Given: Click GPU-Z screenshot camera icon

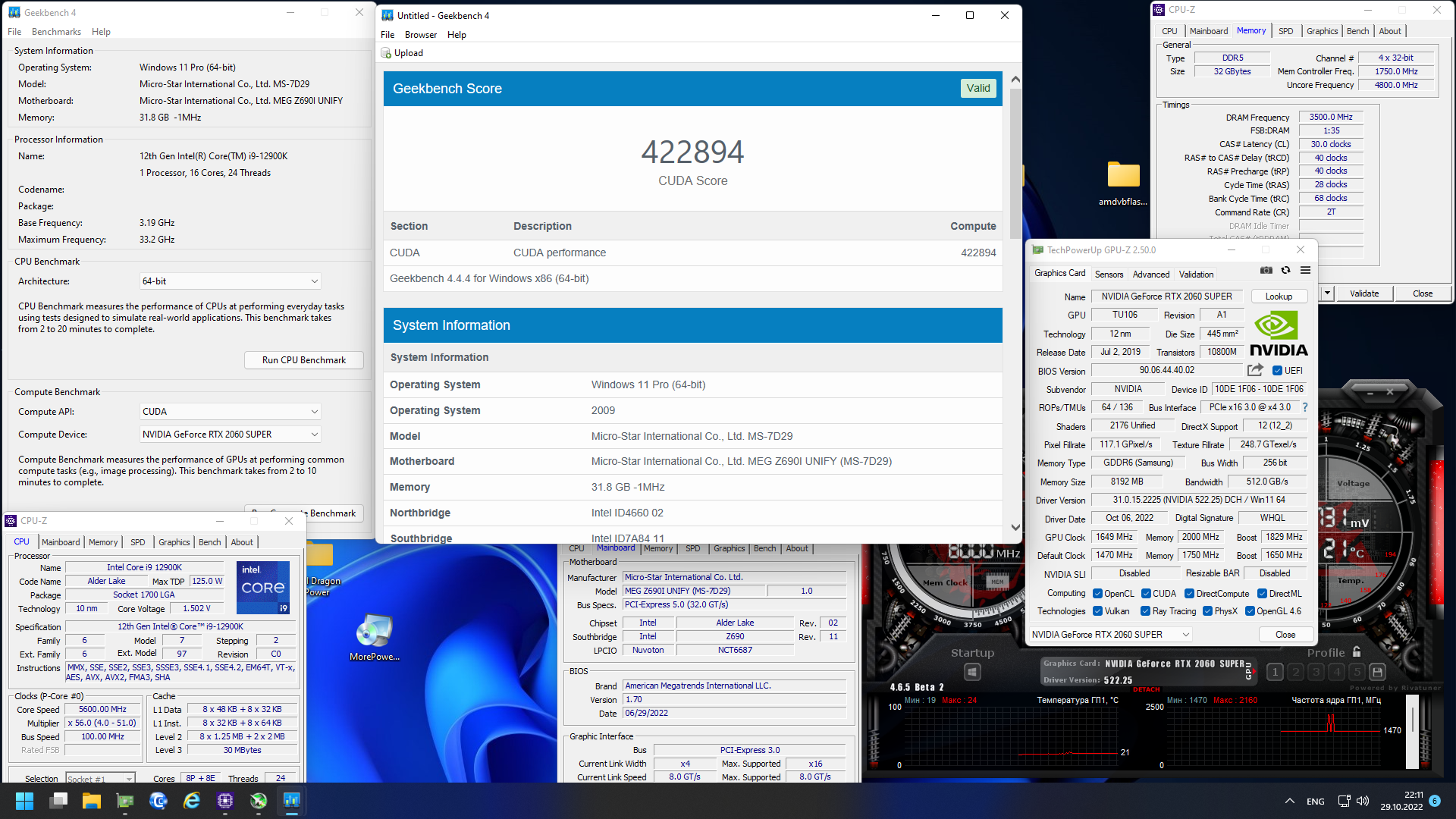Looking at the screenshot, I should pos(1266,270).
